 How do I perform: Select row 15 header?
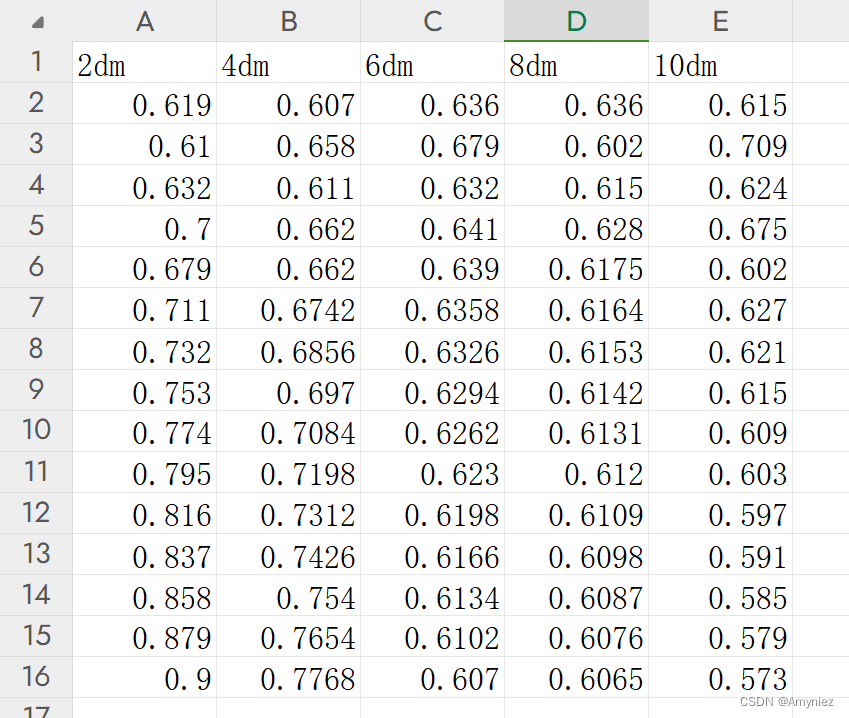36,636
